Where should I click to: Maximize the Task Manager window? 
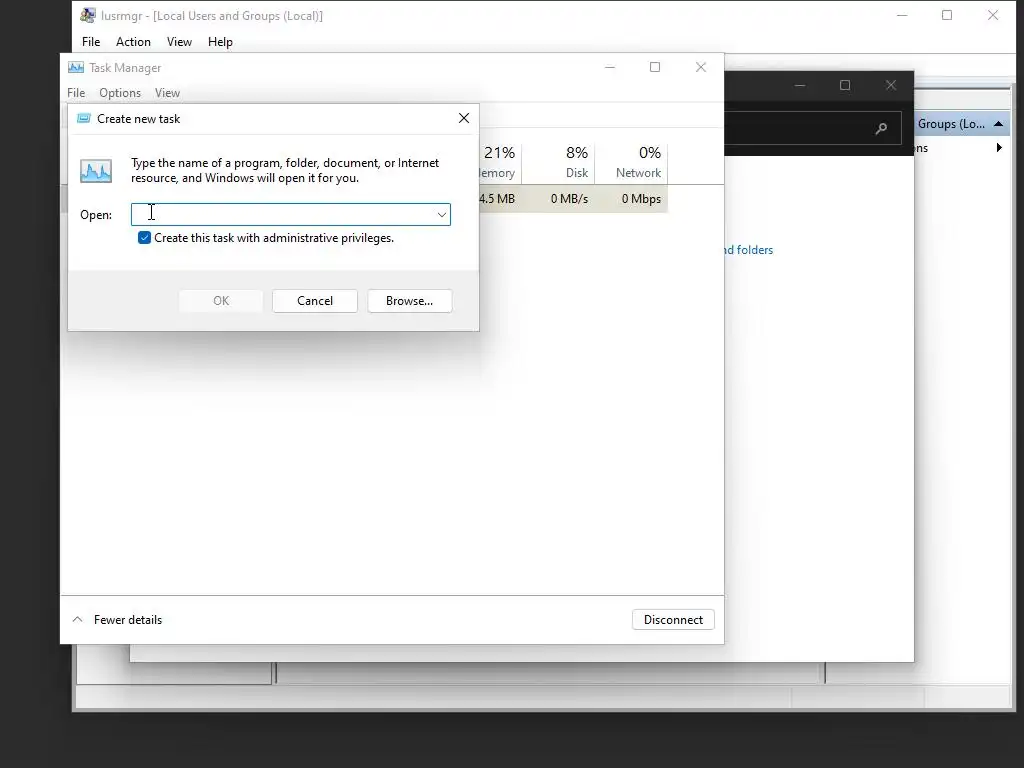point(655,67)
